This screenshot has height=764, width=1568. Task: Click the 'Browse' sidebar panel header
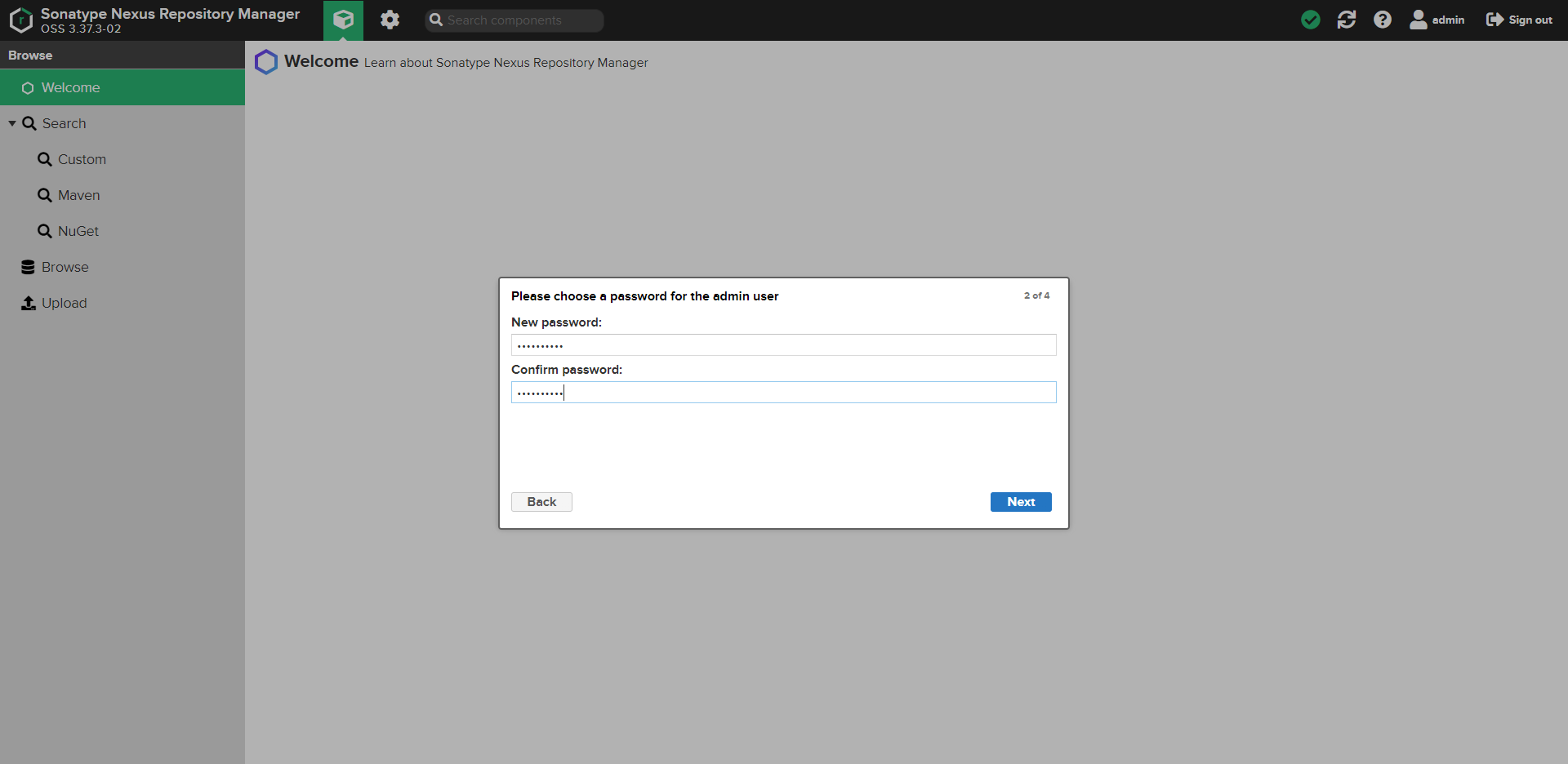pyautogui.click(x=122, y=55)
